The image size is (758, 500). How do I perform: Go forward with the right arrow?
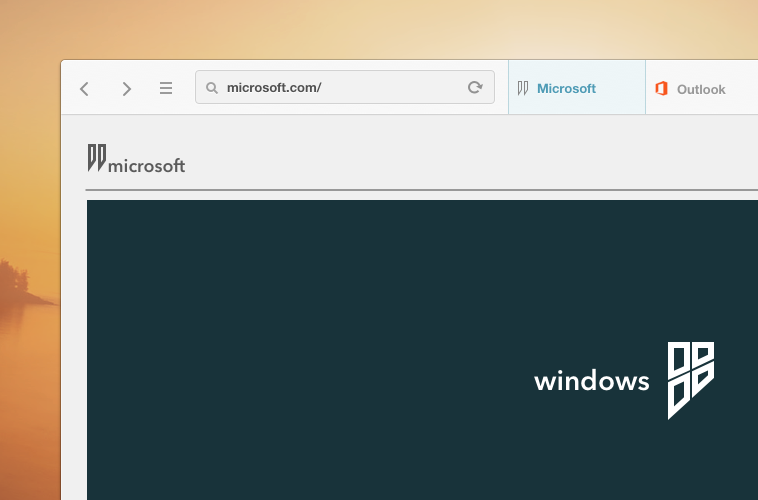coord(127,89)
